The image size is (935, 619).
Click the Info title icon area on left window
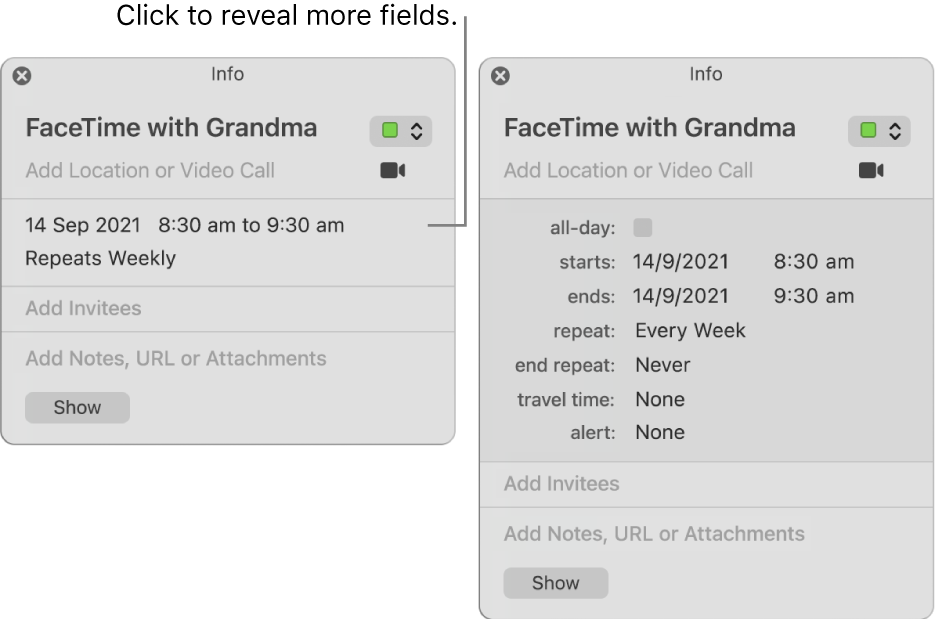pos(227,74)
